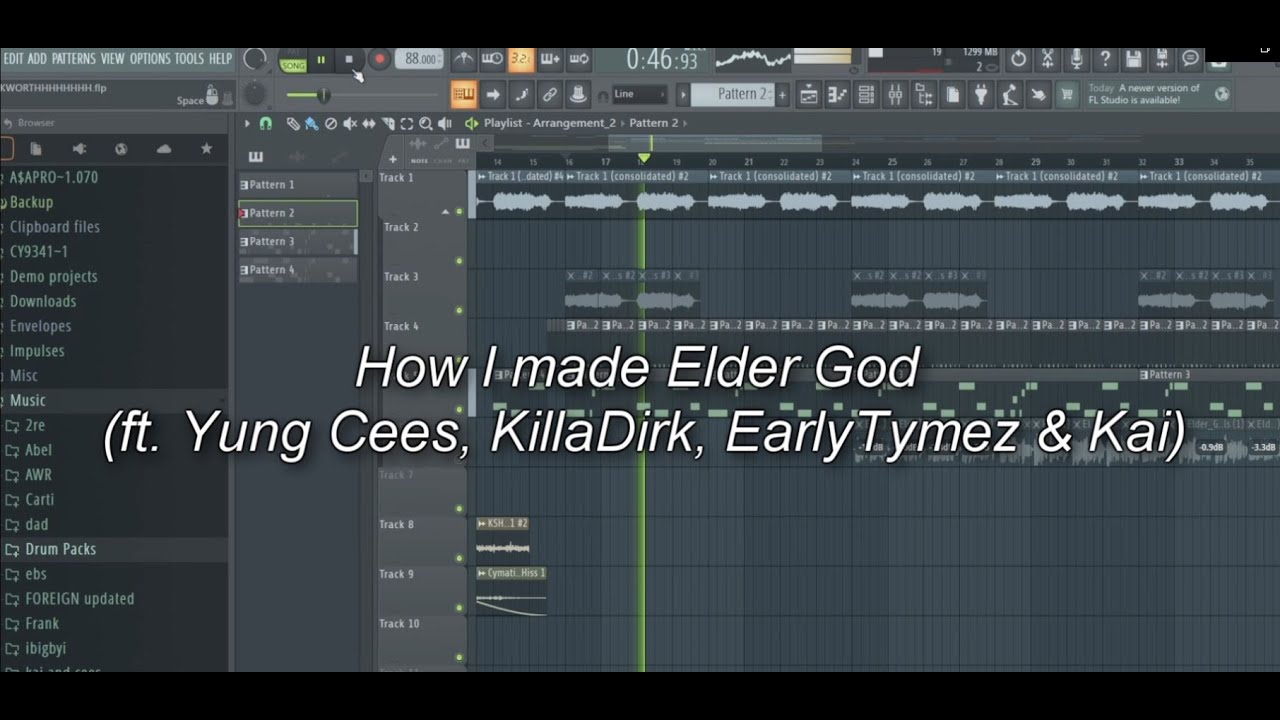Open the project picker page icon
Viewport: 1280px width, 720px height.
point(953,95)
